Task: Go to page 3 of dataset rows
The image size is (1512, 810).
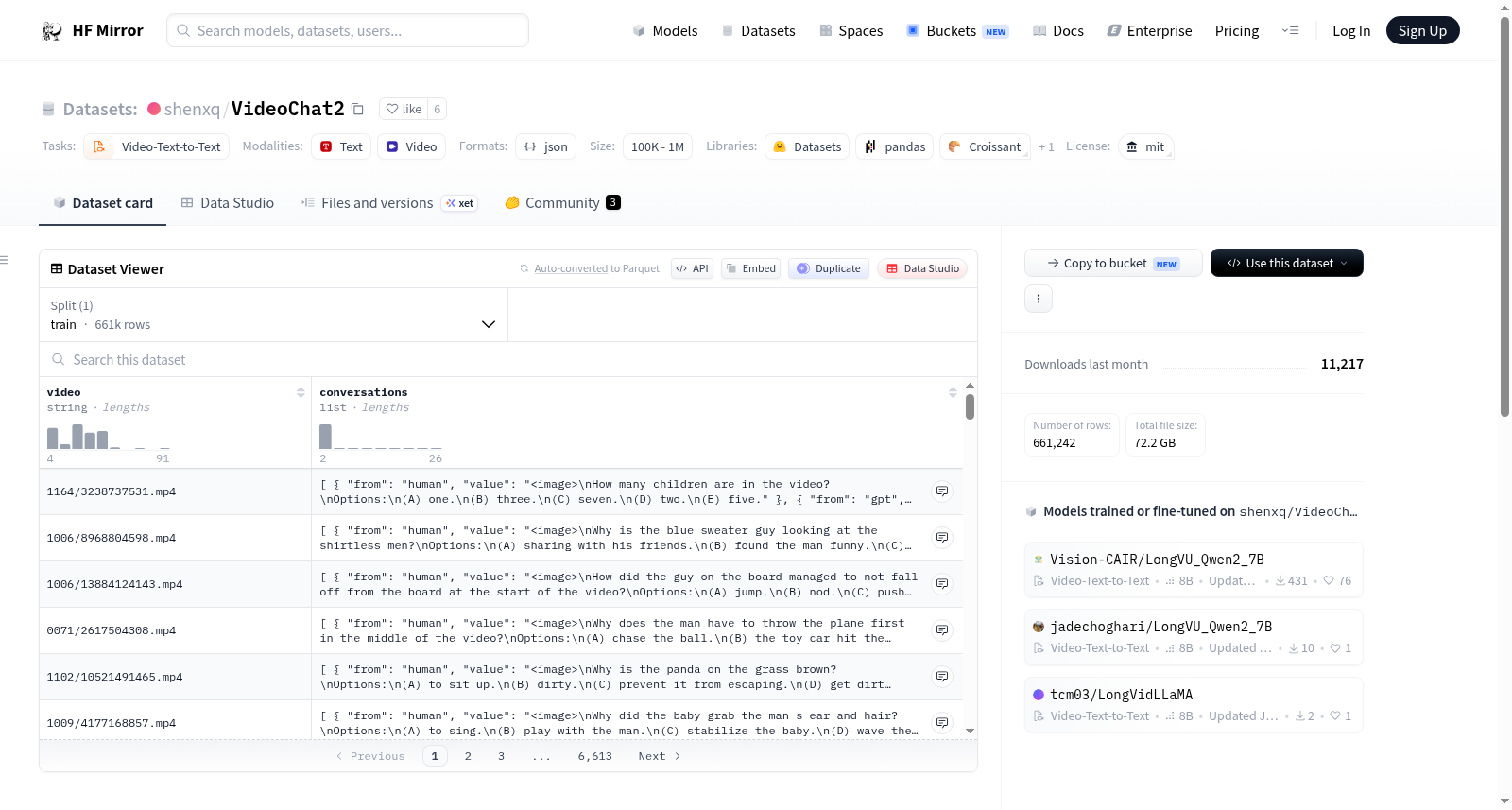Action: pyautogui.click(x=501, y=756)
